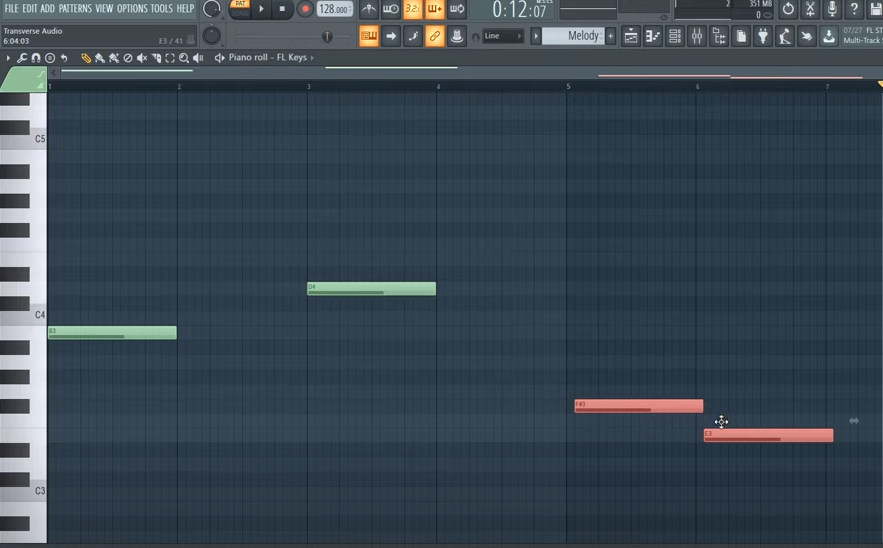The image size is (883, 548).
Task: Open the touch controllers hand icon
Action: coord(807,37)
